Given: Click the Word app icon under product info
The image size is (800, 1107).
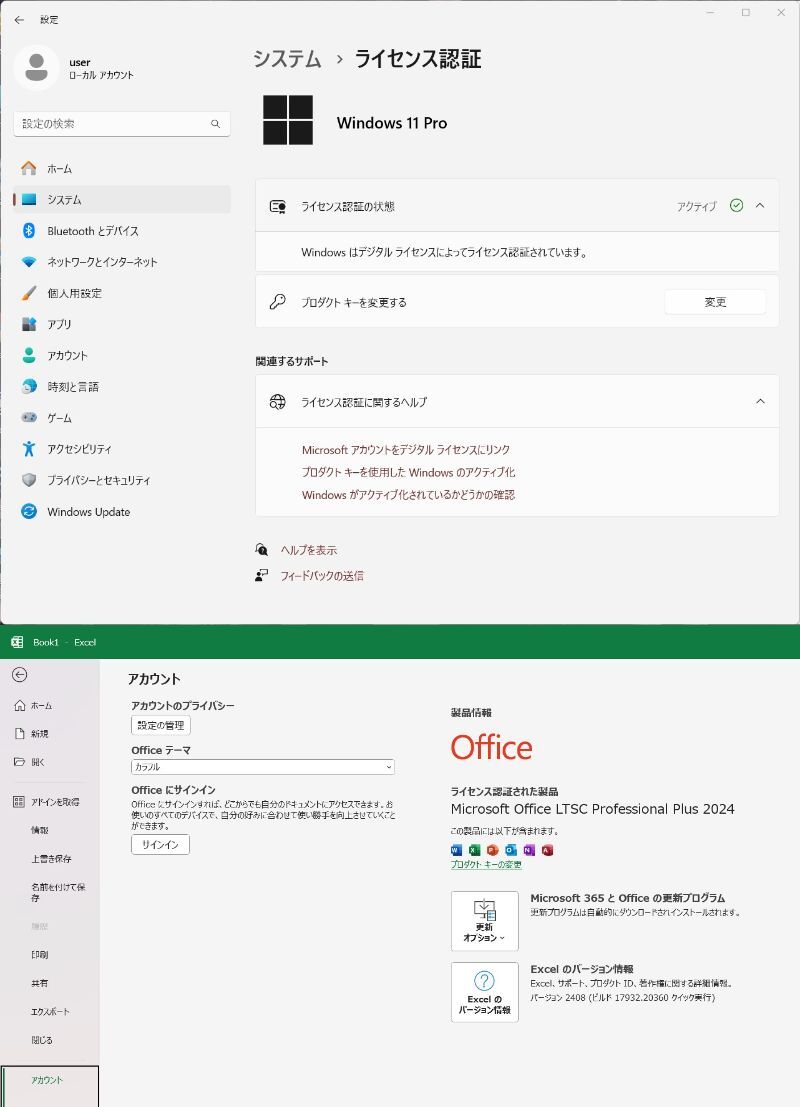Looking at the screenshot, I should [456, 850].
